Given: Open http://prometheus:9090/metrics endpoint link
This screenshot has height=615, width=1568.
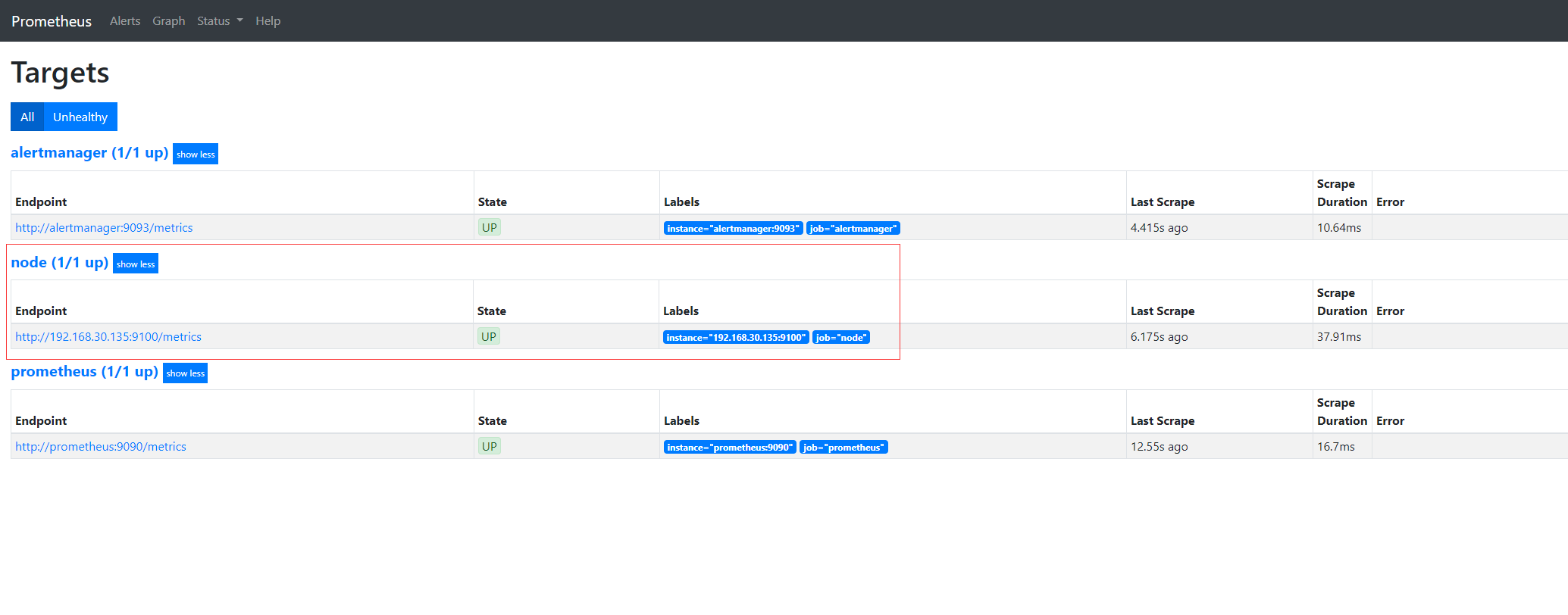Looking at the screenshot, I should [x=101, y=446].
